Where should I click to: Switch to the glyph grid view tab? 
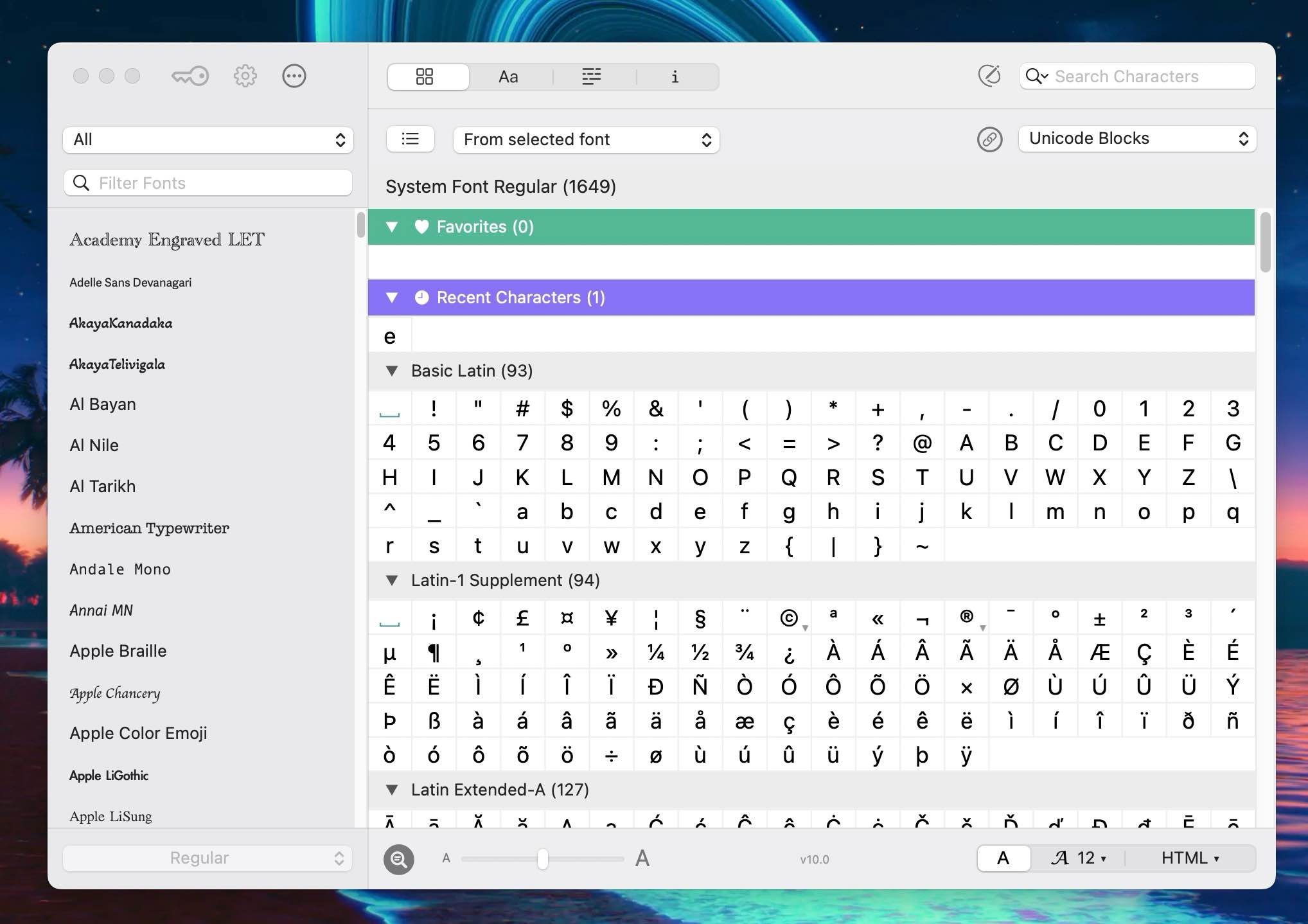[425, 76]
